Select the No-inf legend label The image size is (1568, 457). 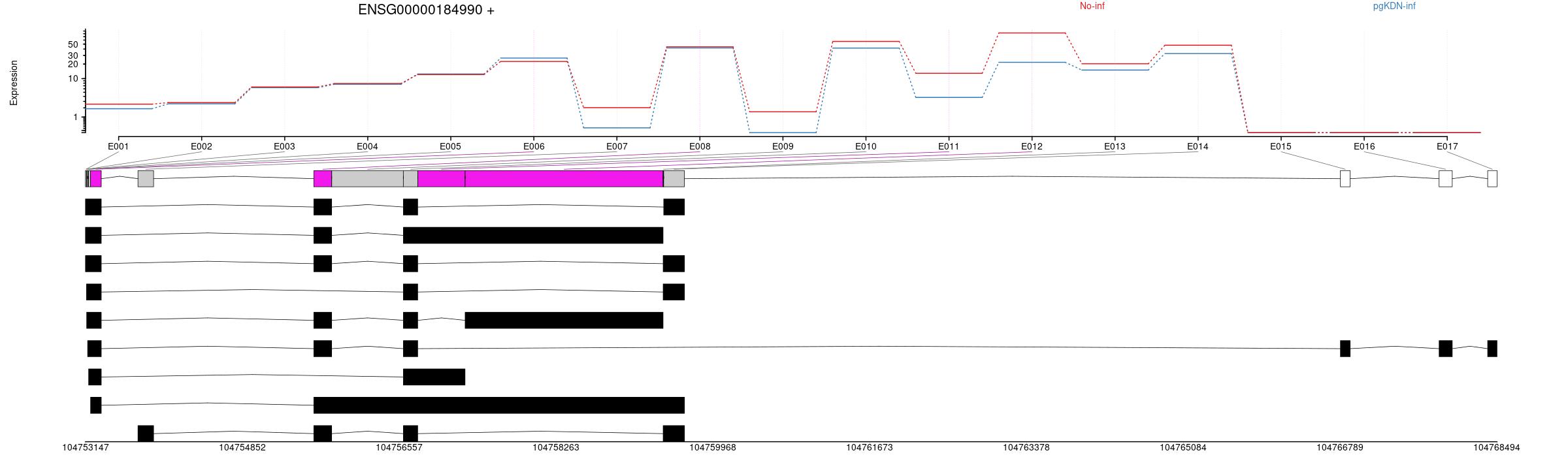tap(1092, 6)
